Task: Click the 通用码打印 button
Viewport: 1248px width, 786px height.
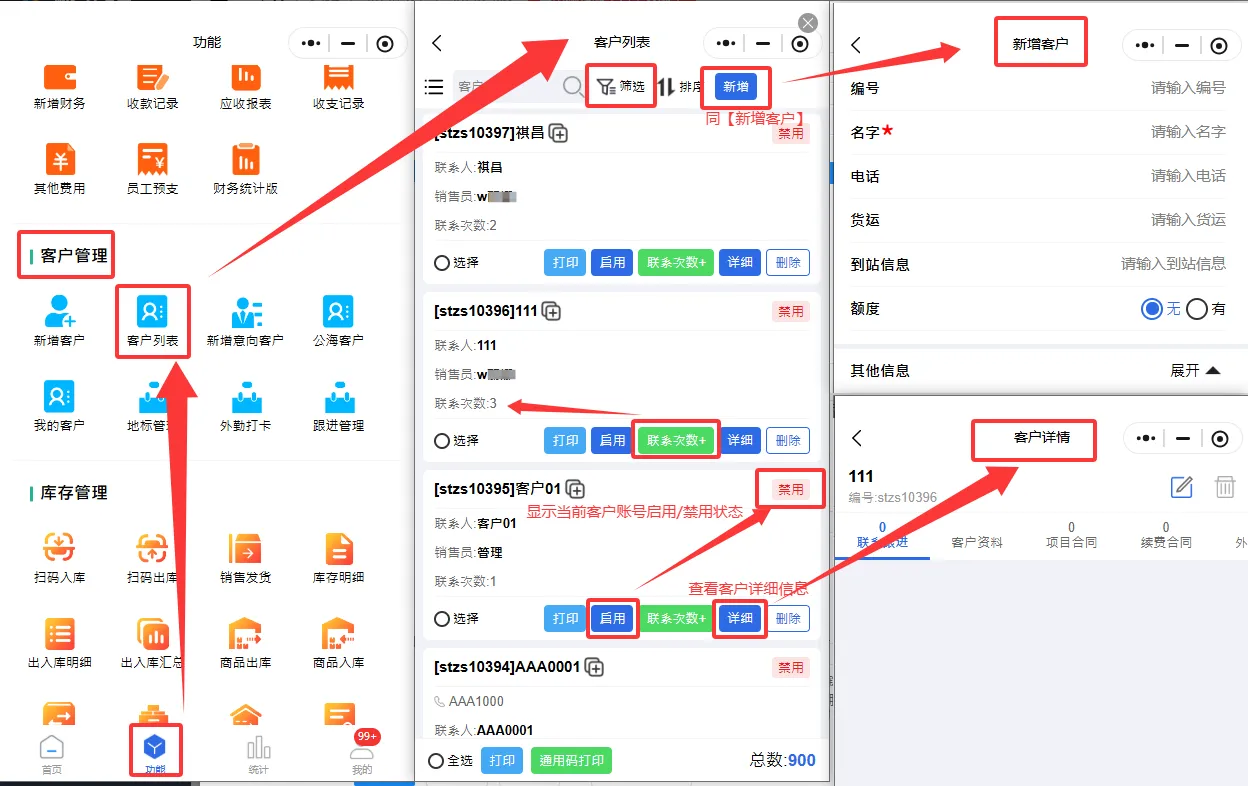Action: coord(571,760)
